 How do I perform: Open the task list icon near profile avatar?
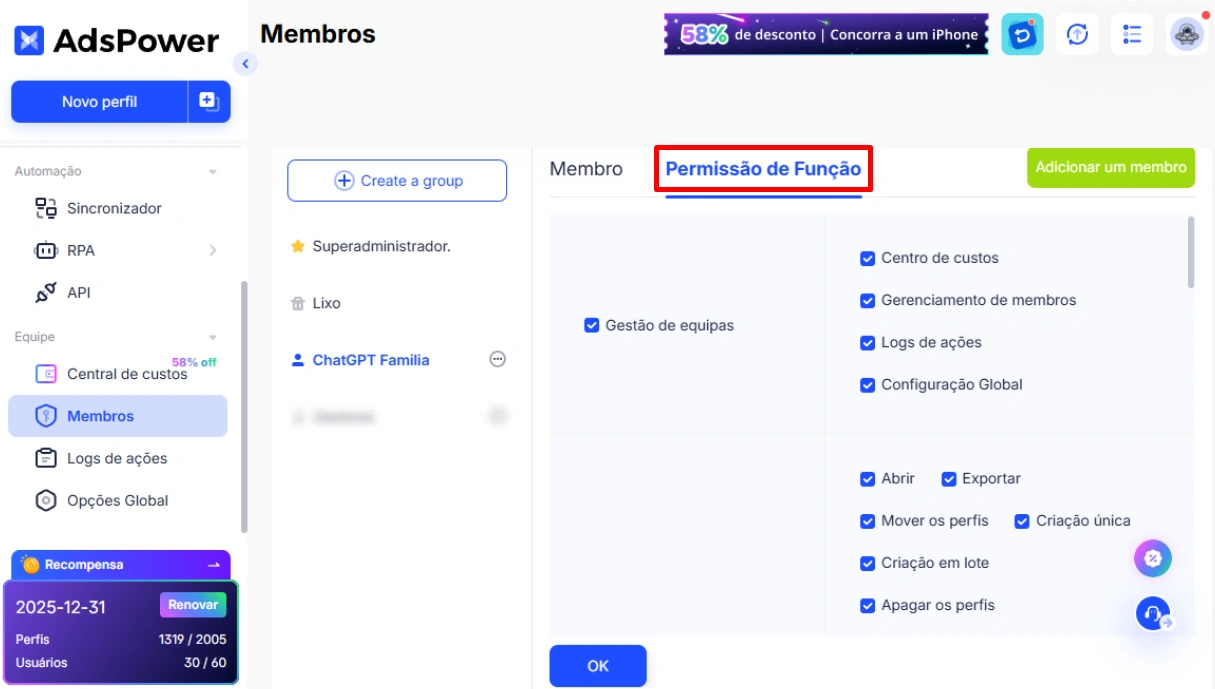coord(1132,33)
